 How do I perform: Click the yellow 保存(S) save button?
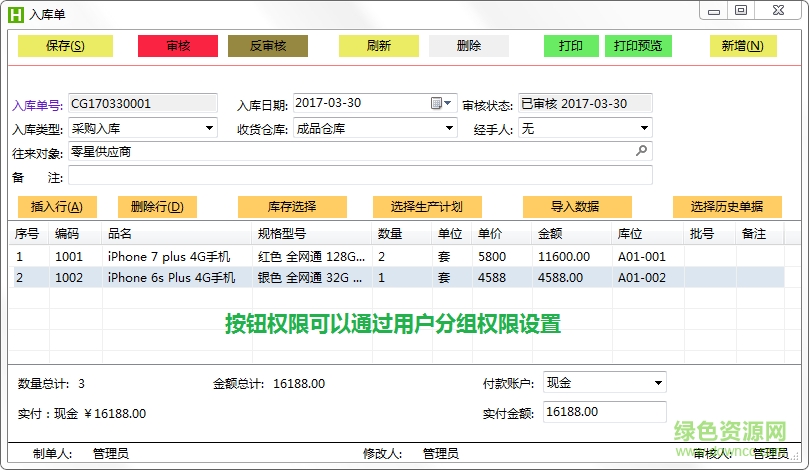click(65, 46)
